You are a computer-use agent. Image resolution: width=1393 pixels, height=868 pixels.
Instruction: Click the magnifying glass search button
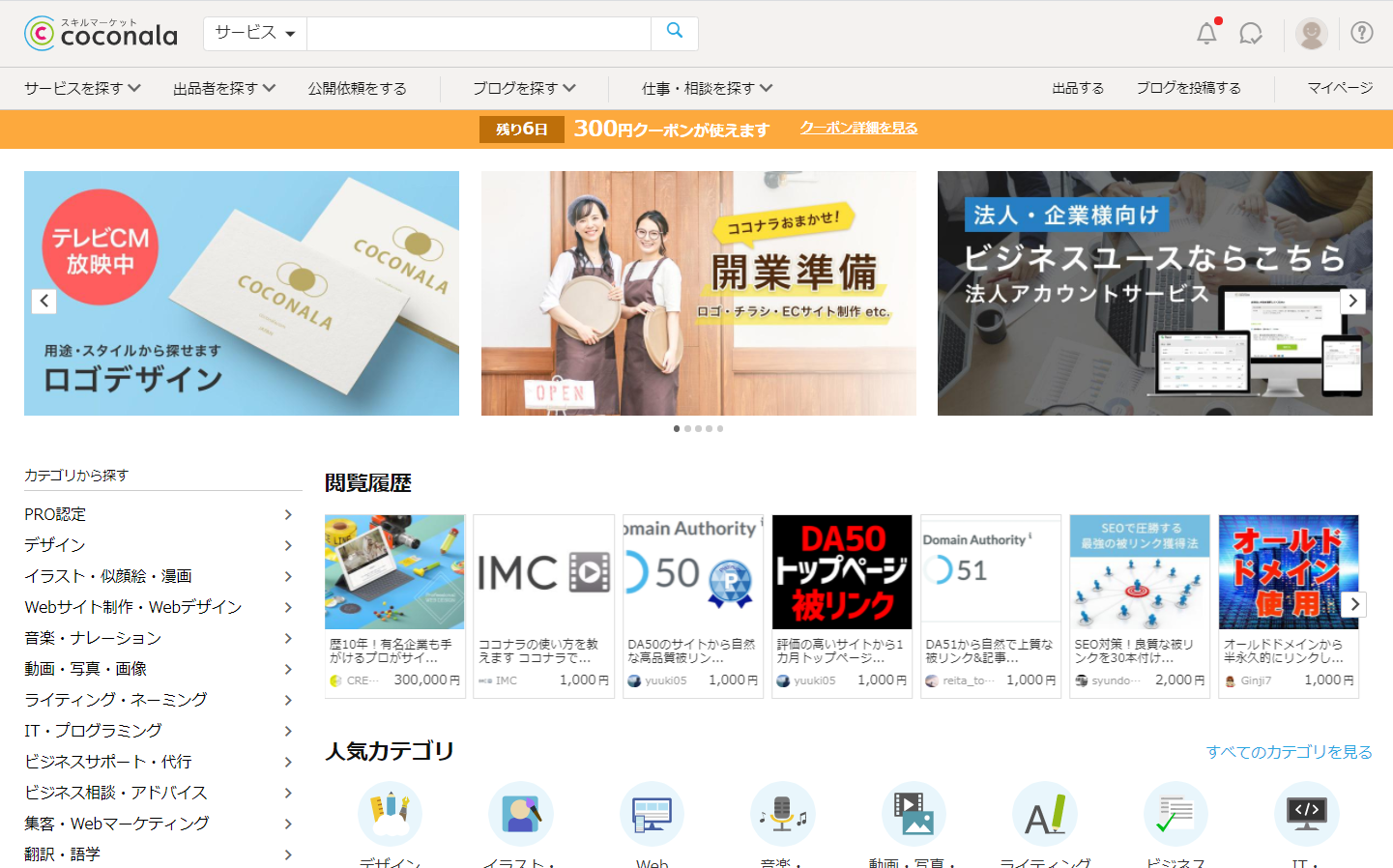click(x=675, y=33)
